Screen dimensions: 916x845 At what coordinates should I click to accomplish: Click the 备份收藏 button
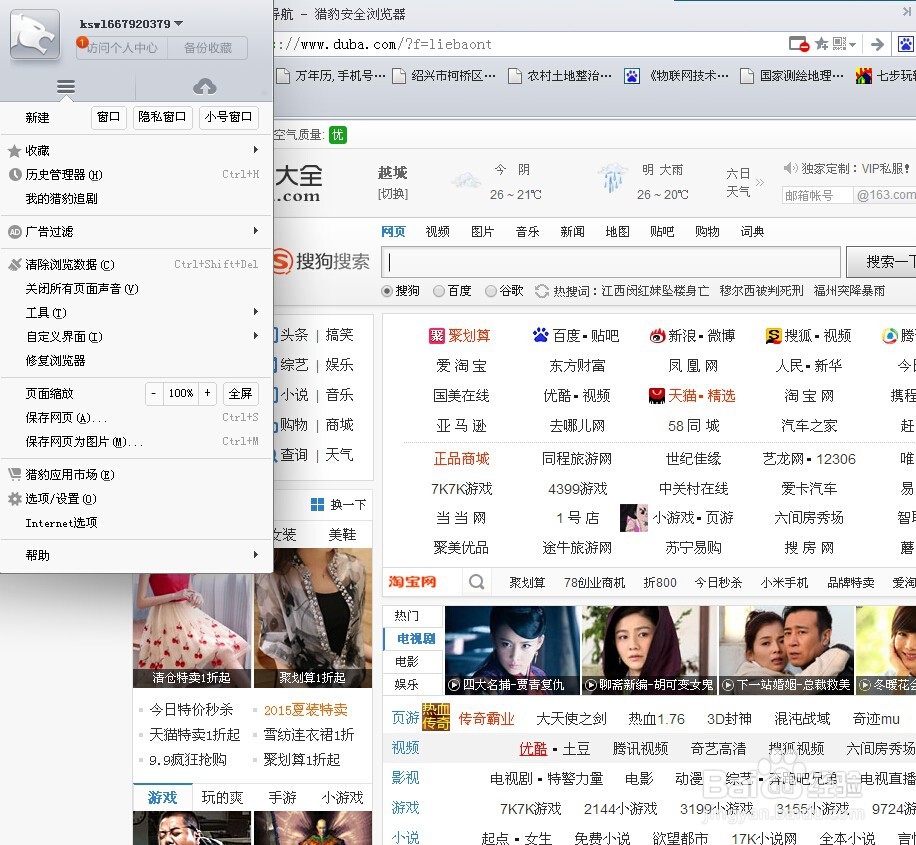coord(207,48)
